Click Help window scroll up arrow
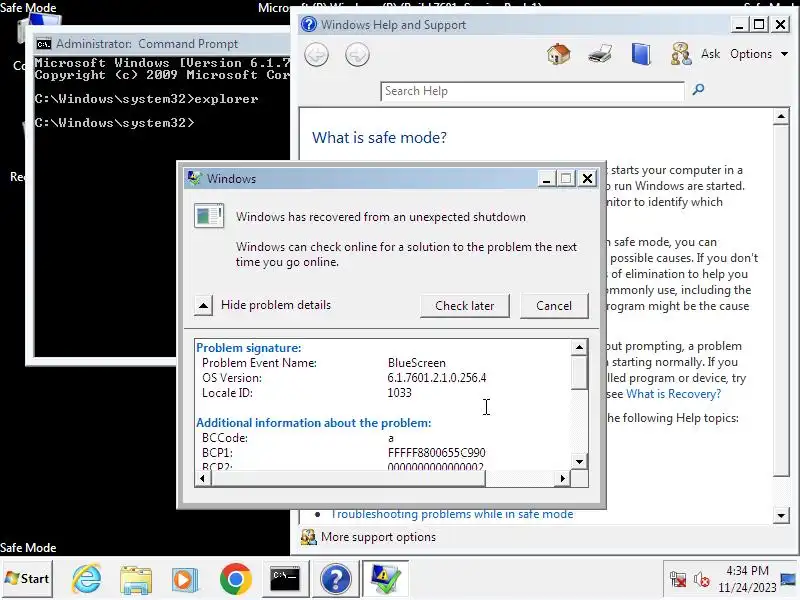This screenshot has width=800, height=600. (781, 116)
